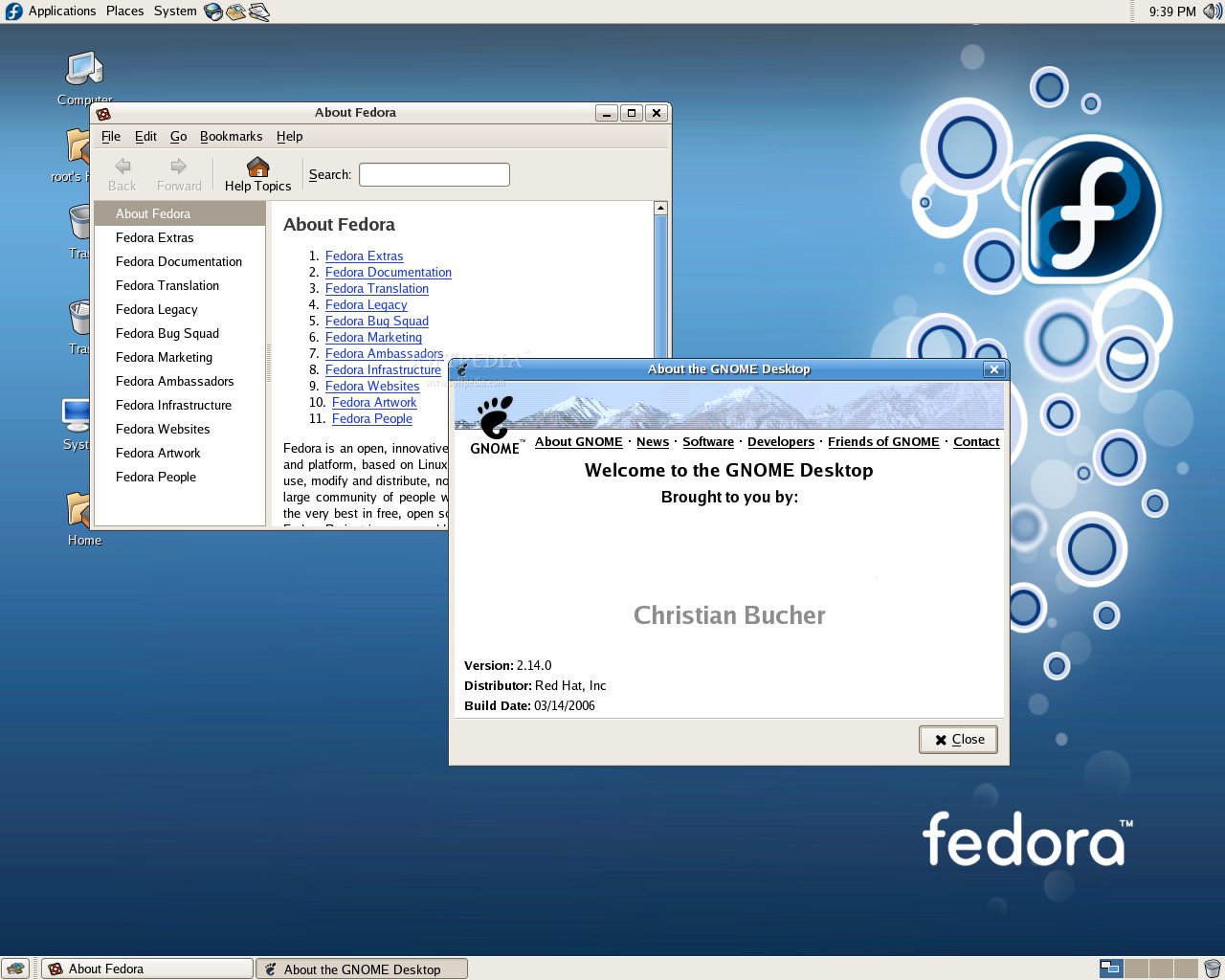Viewport: 1225px width, 980px height.
Task: Click the Help Topics home icon
Action: 257,167
